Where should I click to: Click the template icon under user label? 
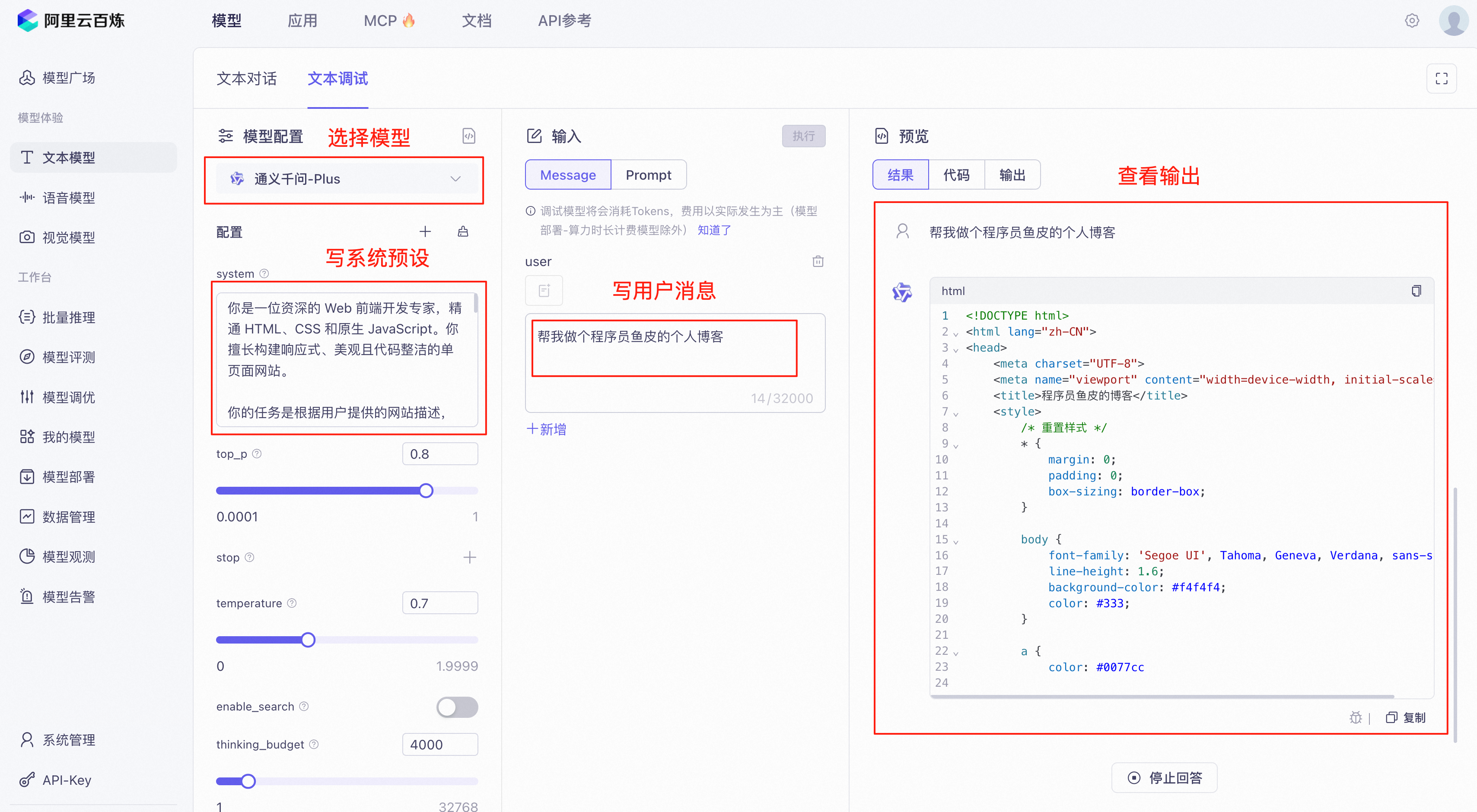pyautogui.click(x=544, y=291)
